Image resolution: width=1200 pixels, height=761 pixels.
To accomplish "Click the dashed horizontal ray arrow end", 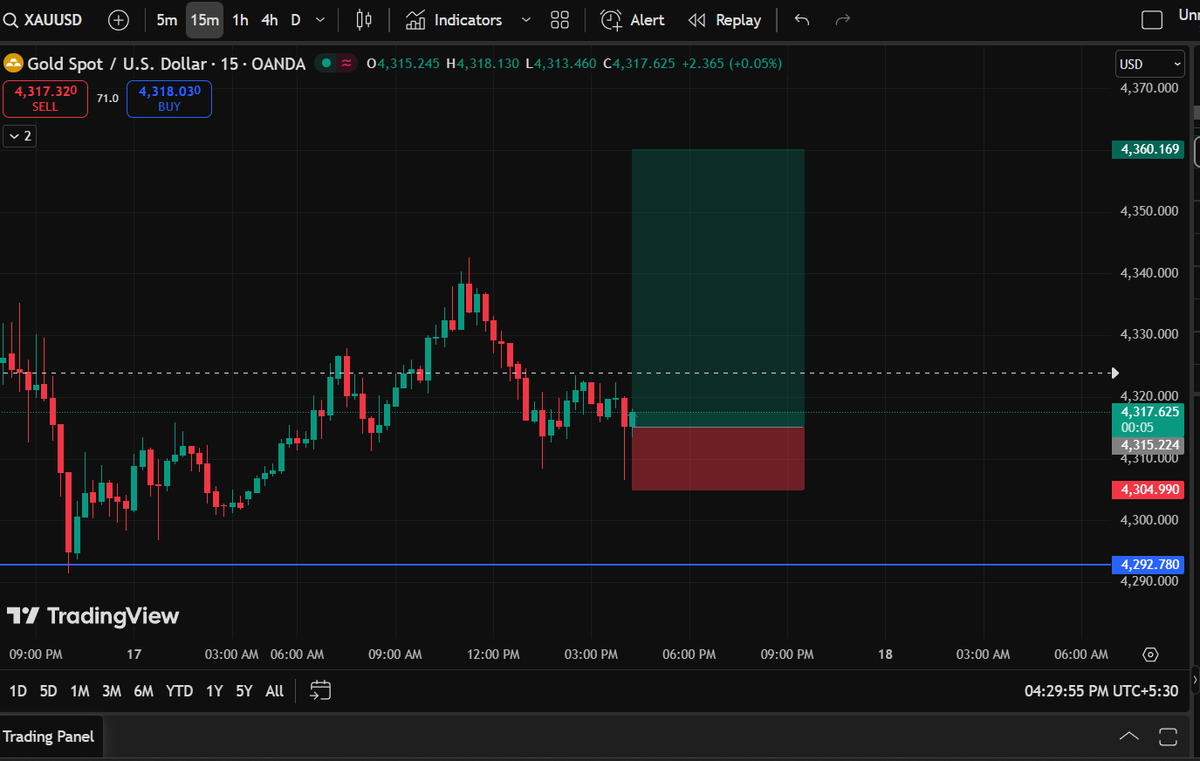I will point(1115,374).
